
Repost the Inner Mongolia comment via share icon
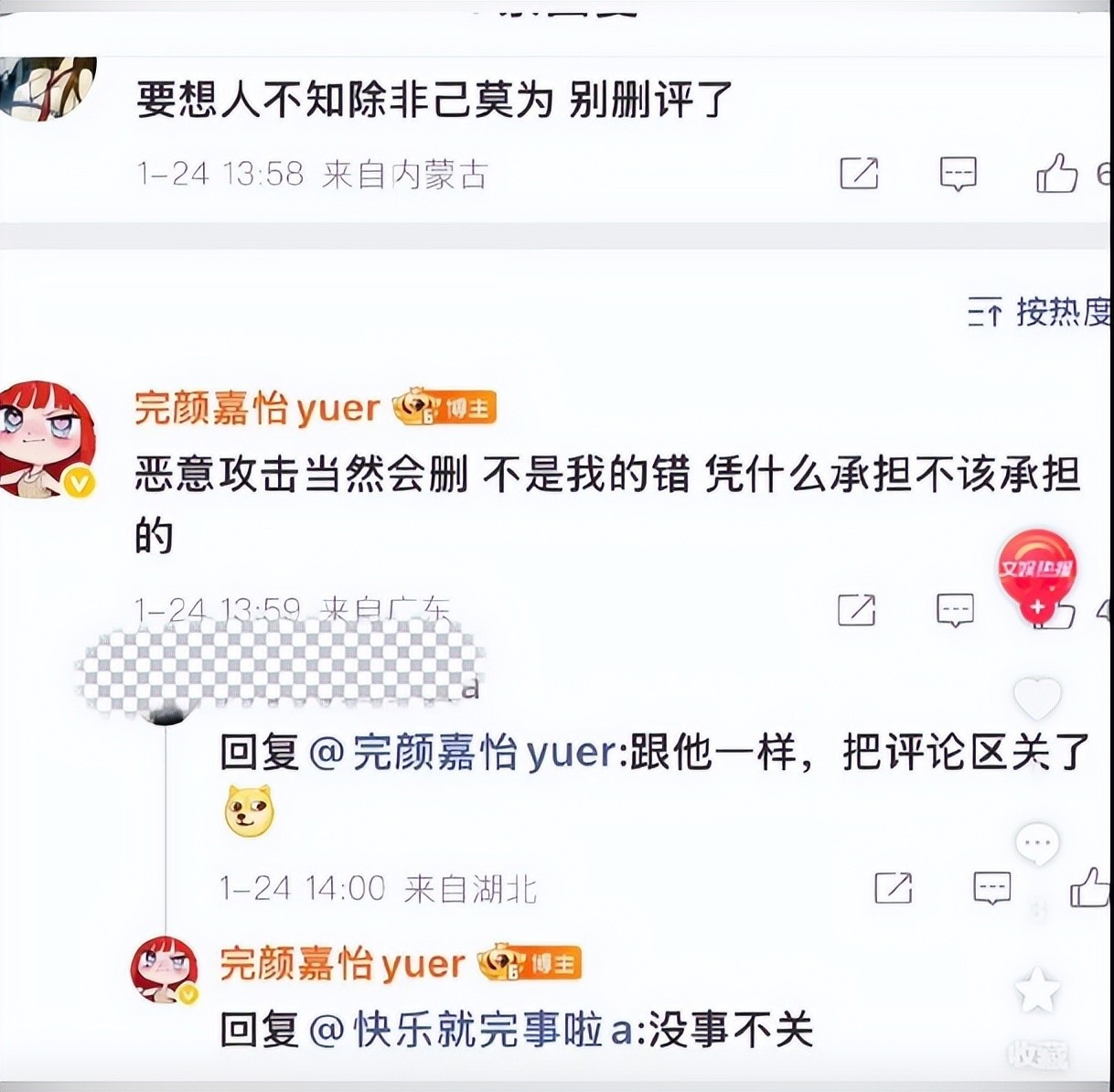859,173
